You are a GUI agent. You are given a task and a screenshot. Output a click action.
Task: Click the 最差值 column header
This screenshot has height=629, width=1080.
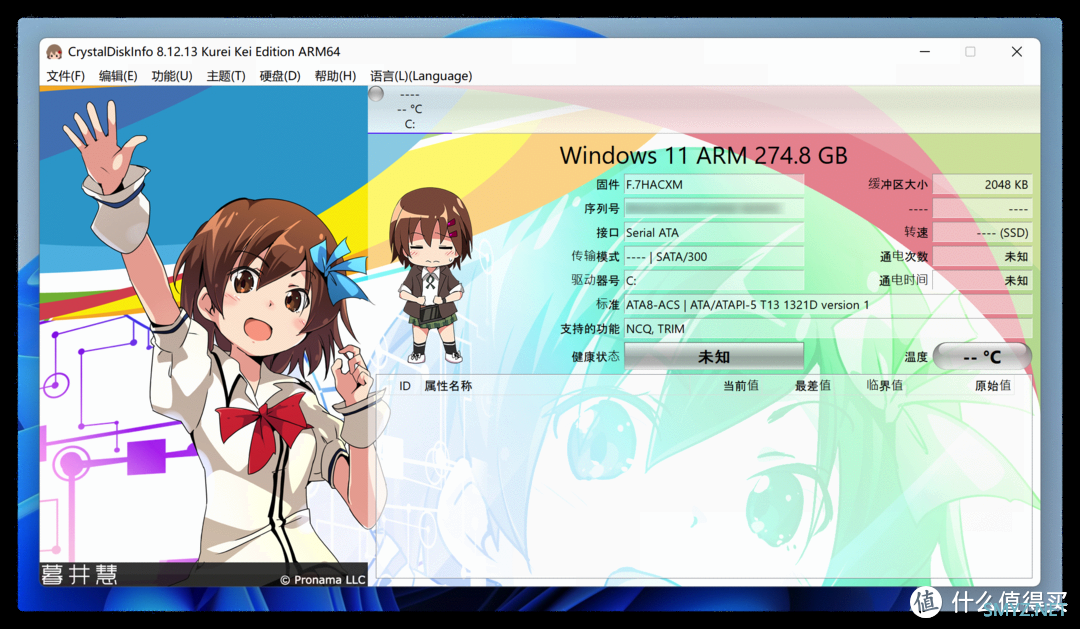point(812,386)
